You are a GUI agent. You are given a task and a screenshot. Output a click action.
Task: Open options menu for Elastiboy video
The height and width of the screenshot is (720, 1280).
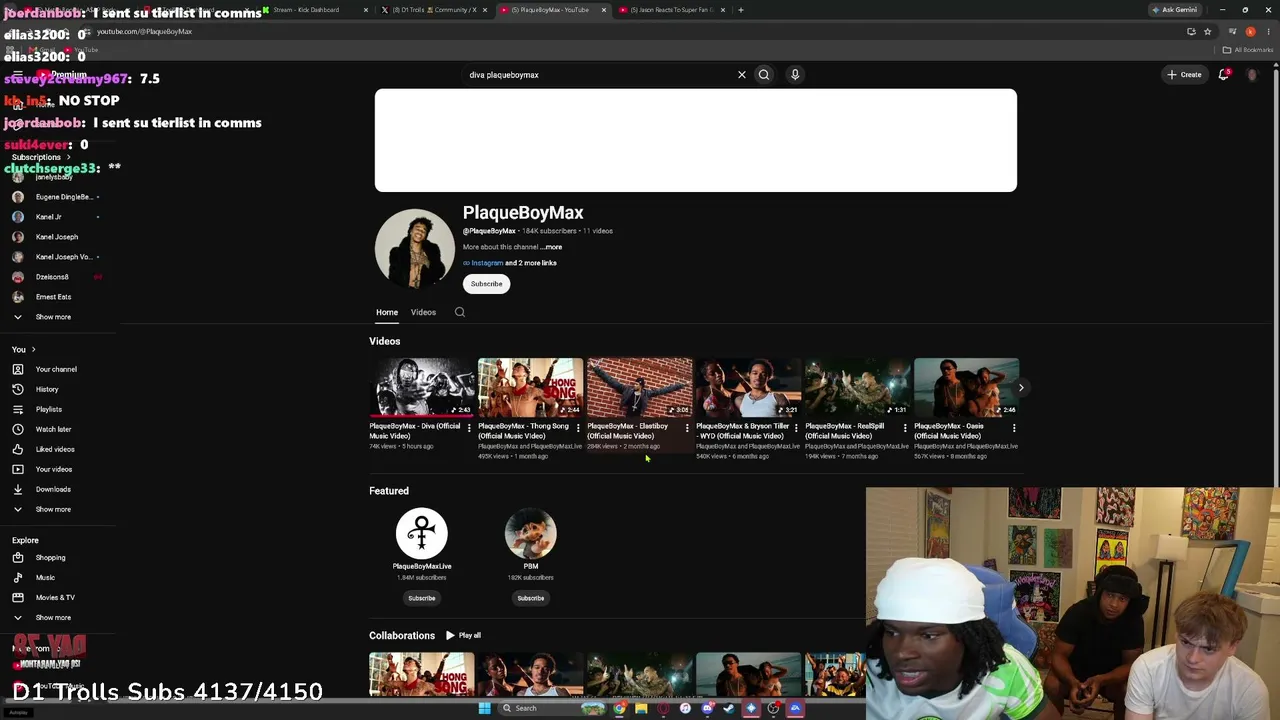coord(687,428)
